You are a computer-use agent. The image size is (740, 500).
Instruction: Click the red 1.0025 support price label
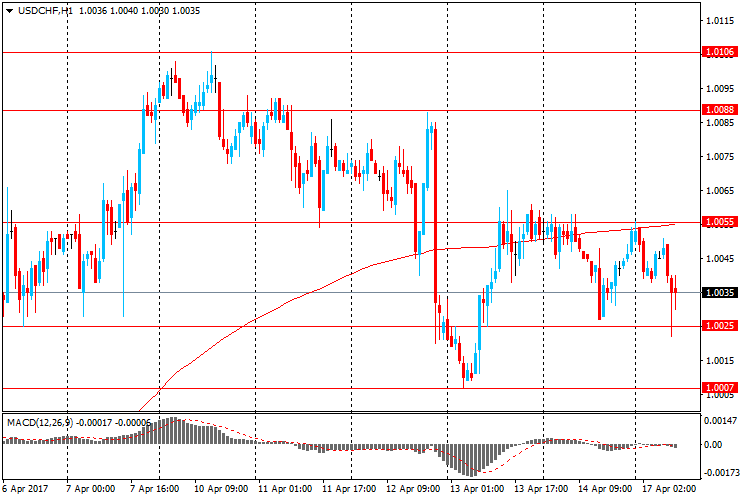[x=720, y=326]
